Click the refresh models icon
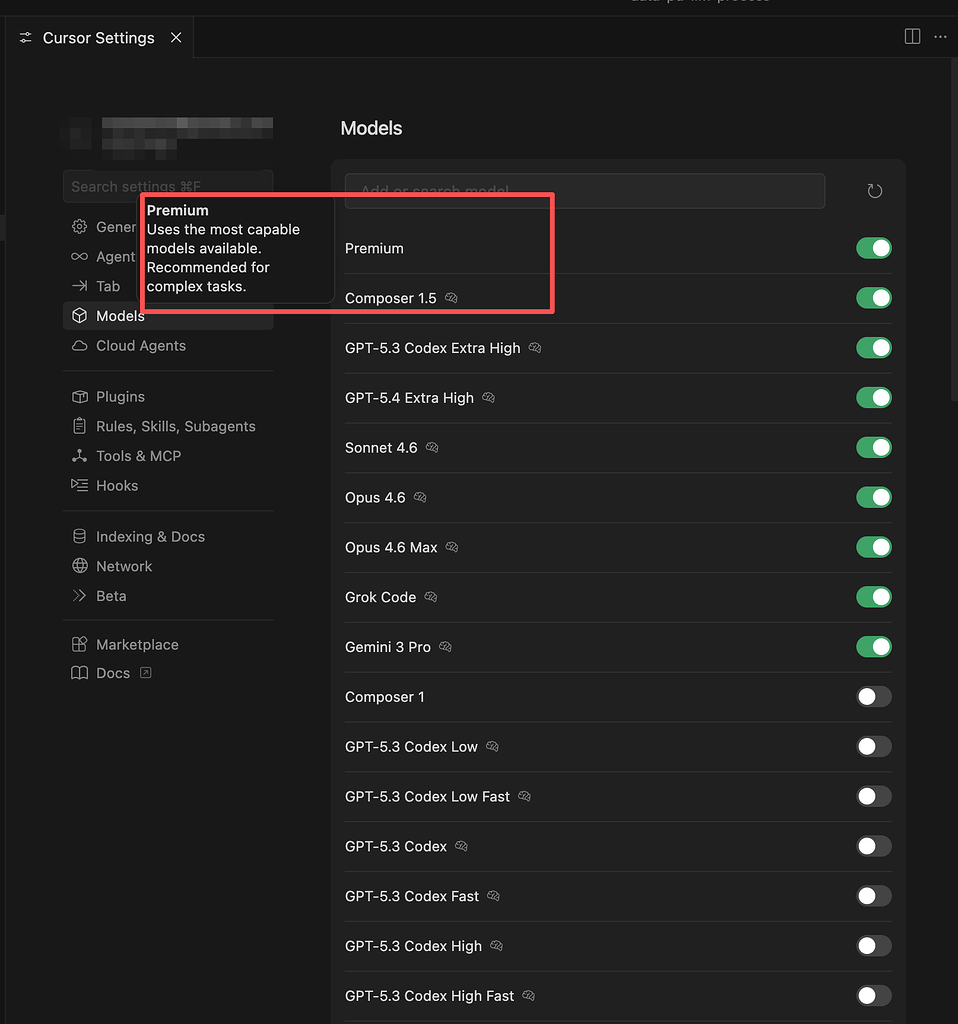 (x=874, y=191)
